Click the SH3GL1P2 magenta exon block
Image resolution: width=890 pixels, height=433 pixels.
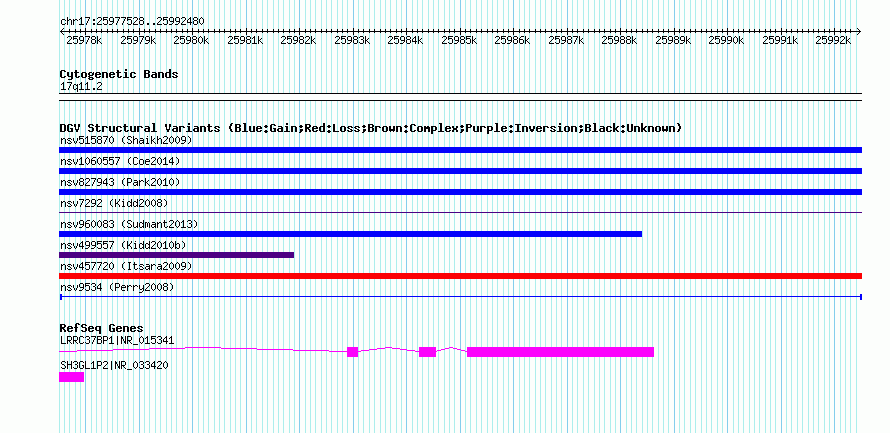click(x=72, y=377)
